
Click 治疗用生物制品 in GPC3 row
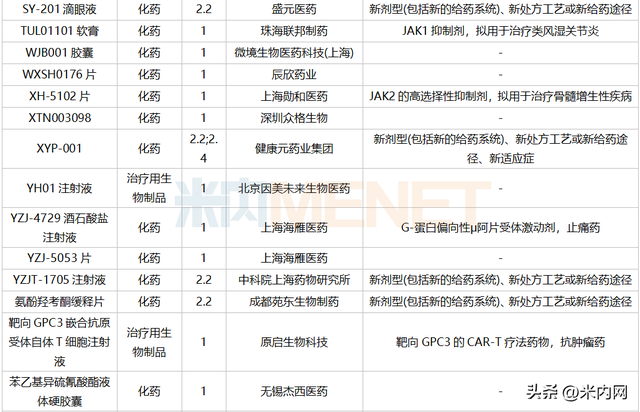pyautogui.click(x=149, y=342)
